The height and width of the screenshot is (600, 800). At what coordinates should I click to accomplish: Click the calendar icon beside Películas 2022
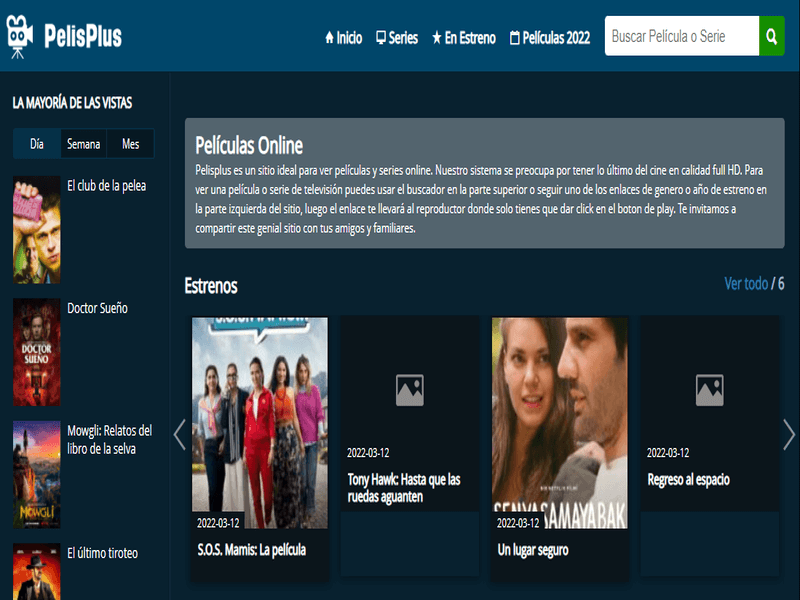[515, 38]
